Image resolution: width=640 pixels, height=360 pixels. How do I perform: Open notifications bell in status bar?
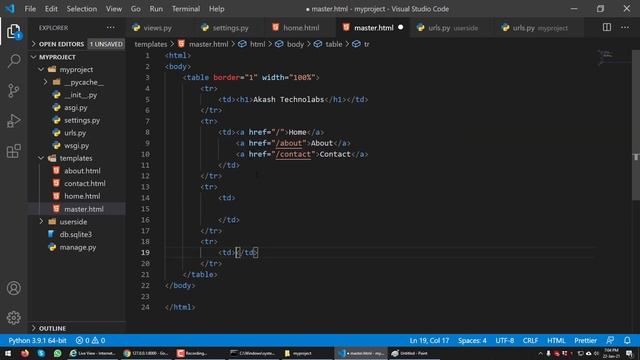point(627,340)
